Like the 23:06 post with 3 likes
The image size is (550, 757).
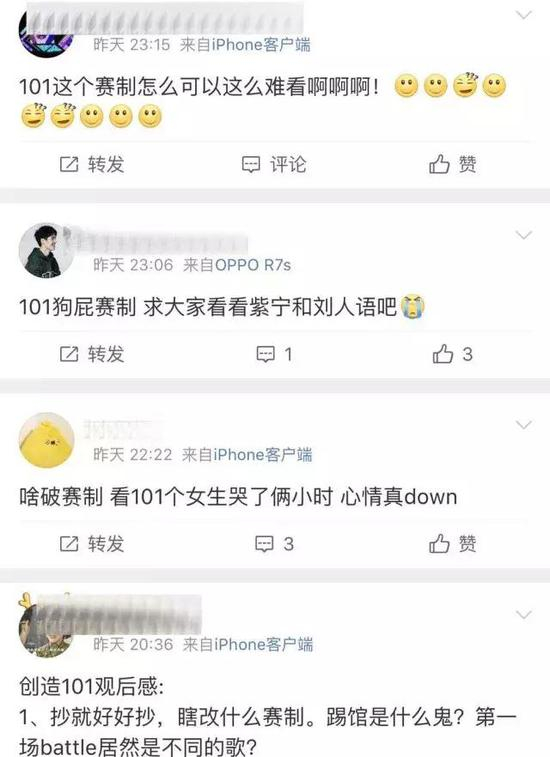tap(452, 354)
